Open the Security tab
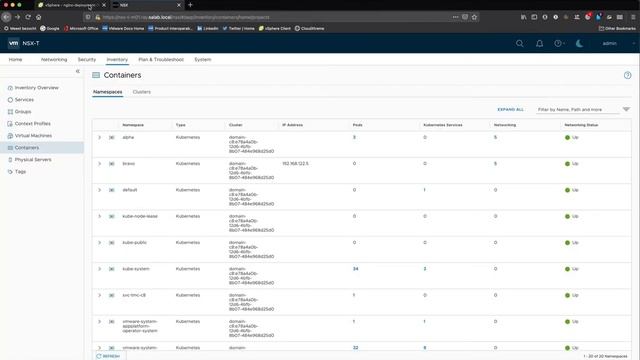The height and width of the screenshot is (360, 640). pos(87,60)
